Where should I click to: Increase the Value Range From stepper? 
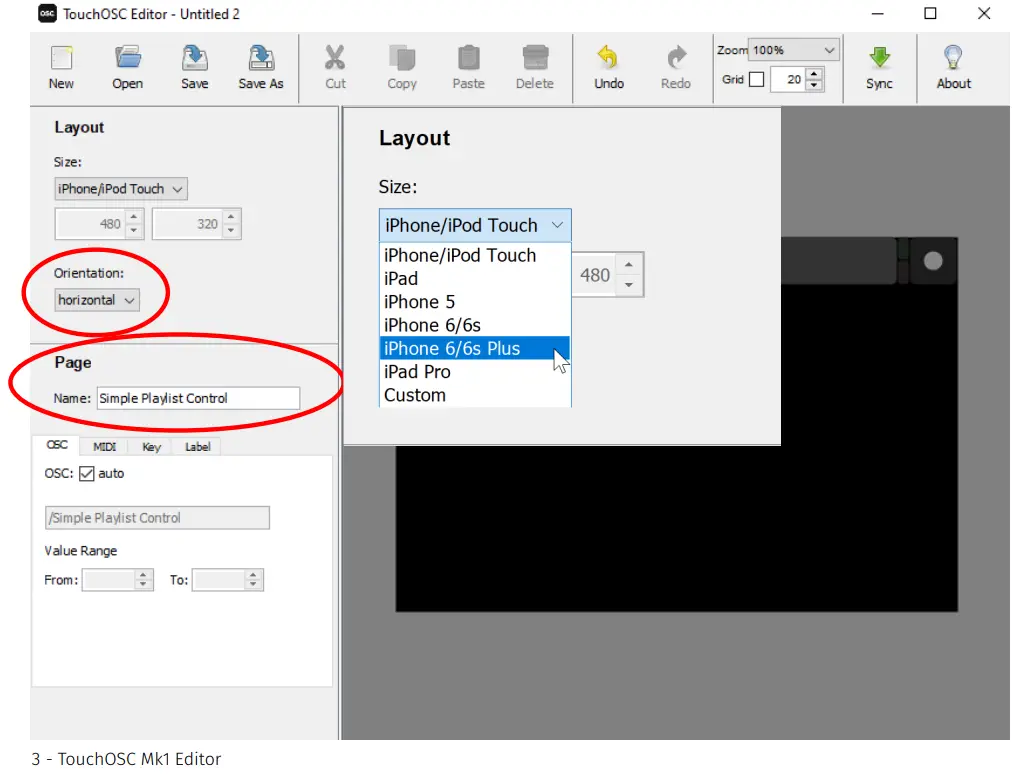tap(143, 574)
